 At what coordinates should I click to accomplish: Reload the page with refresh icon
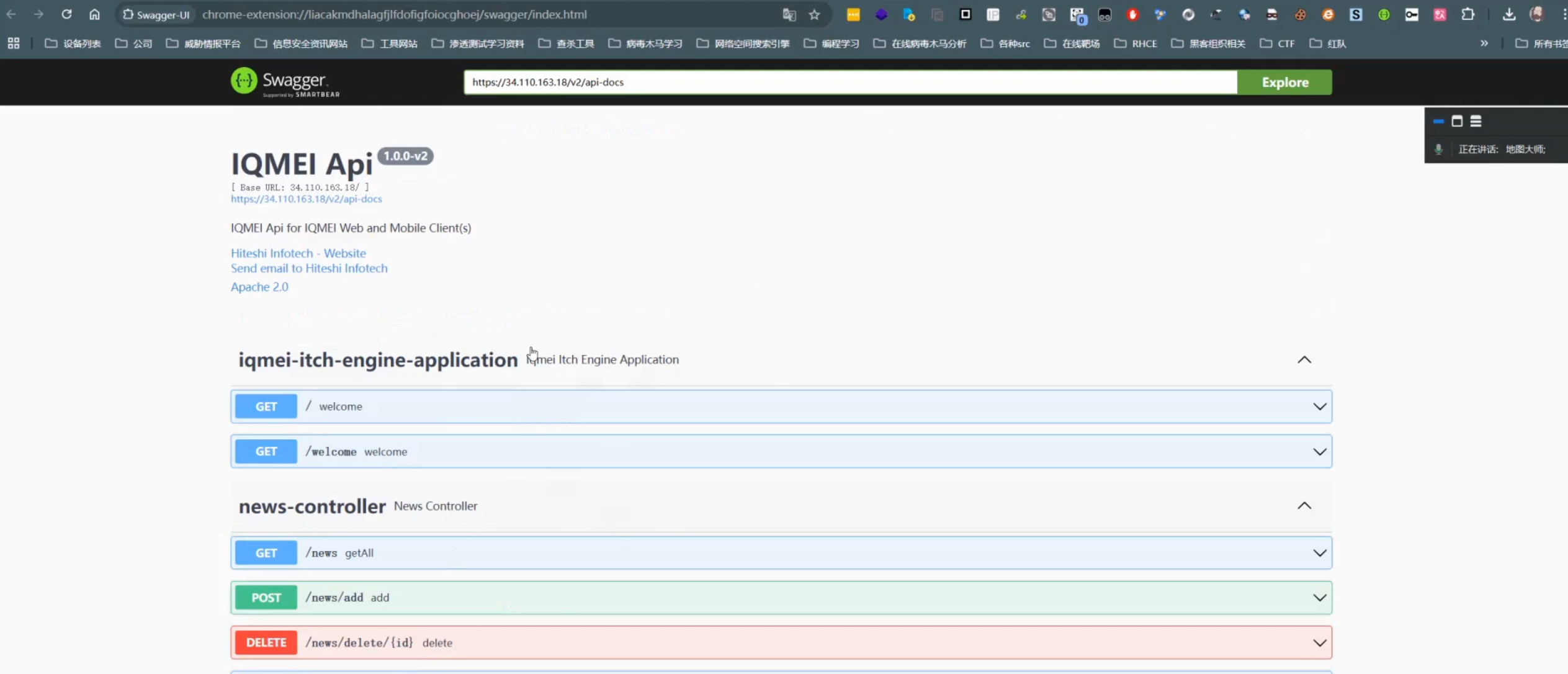click(66, 14)
